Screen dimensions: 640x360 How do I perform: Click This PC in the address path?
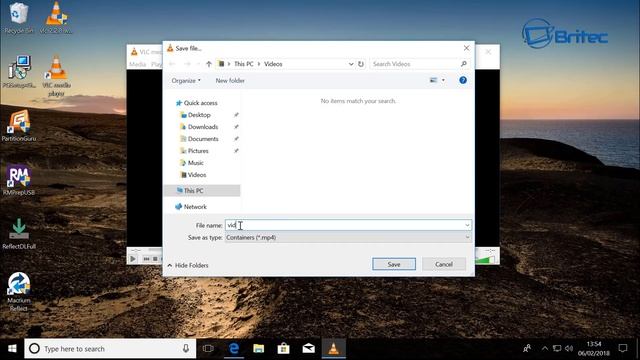point(244,64)
